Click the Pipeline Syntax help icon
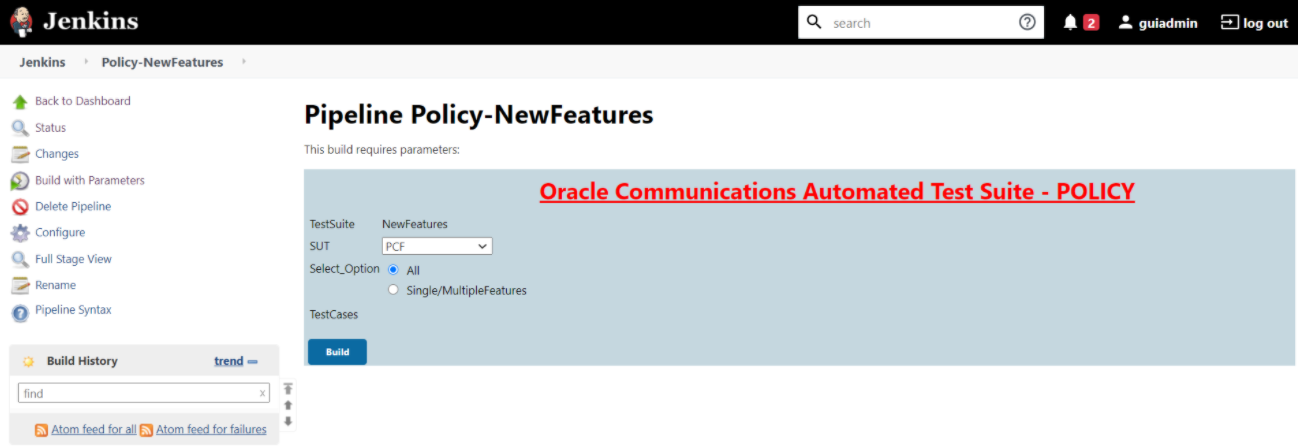This screenshot has width=1302, height=446. pyautogui.click(x=20, y=312)
